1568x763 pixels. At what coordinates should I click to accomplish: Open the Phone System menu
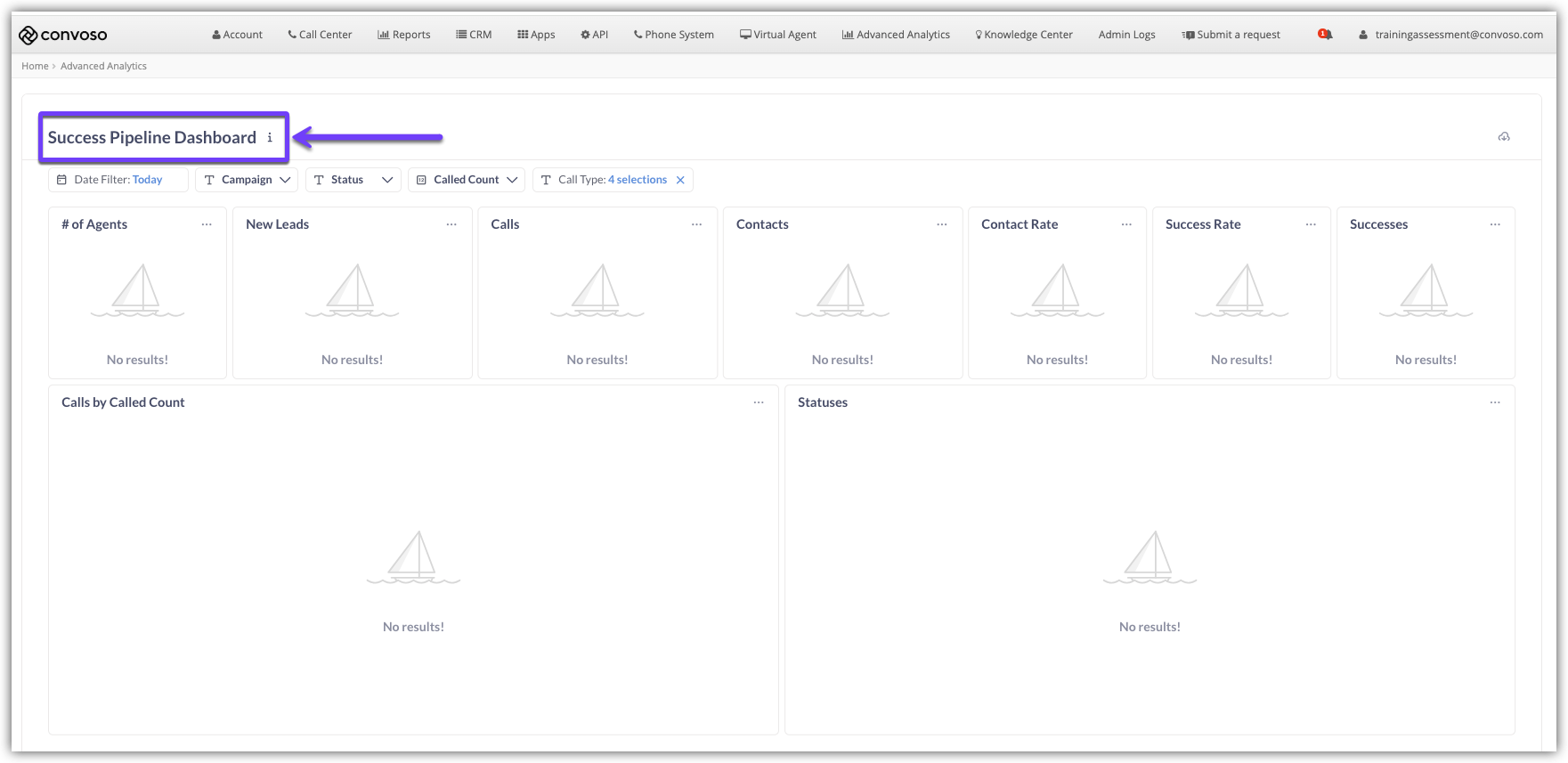point(673,35)
